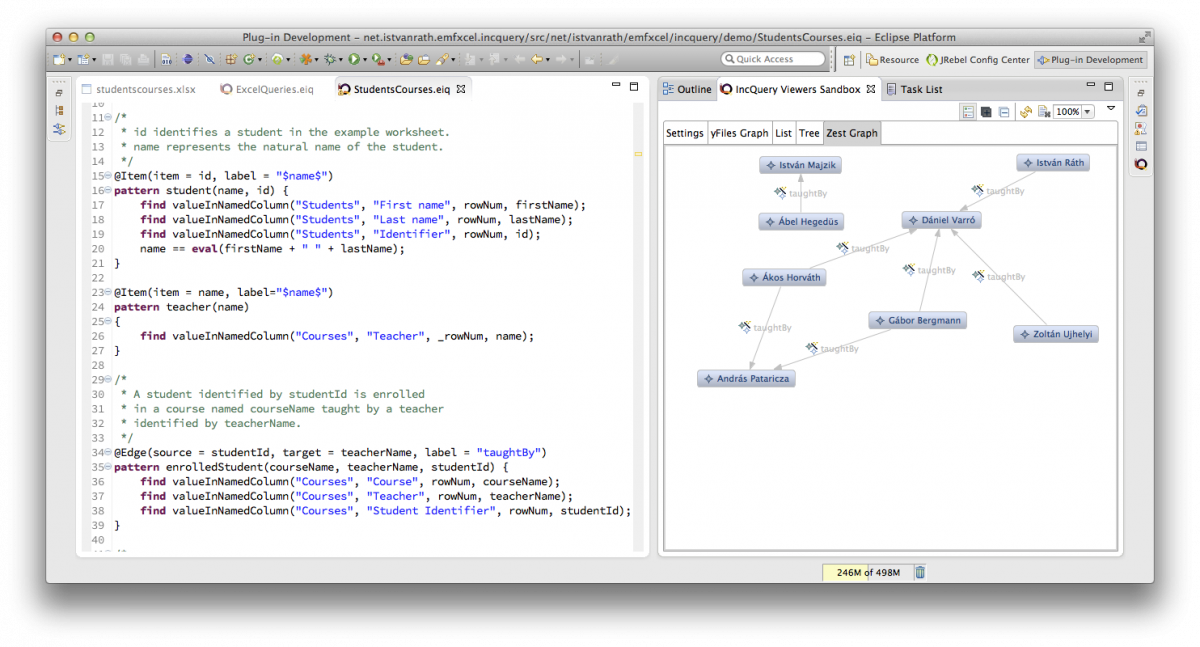Click the Quick Access search field
The height and width of the screenshot is (647, 1200).
pos(773,59)
